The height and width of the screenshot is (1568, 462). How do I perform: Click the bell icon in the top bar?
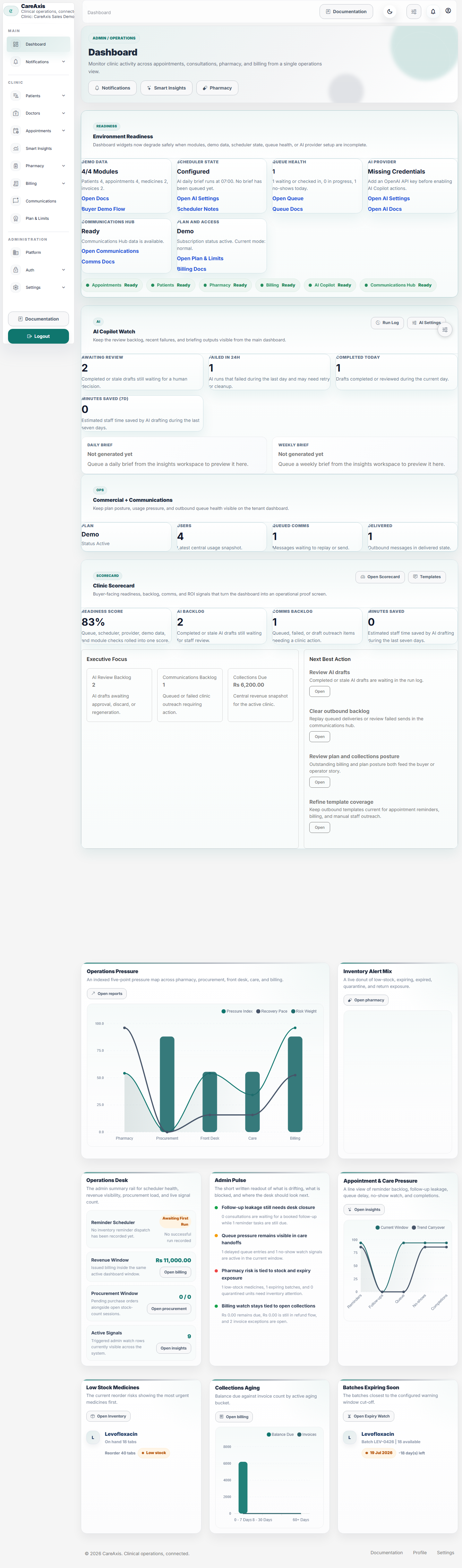pos(433,12)
